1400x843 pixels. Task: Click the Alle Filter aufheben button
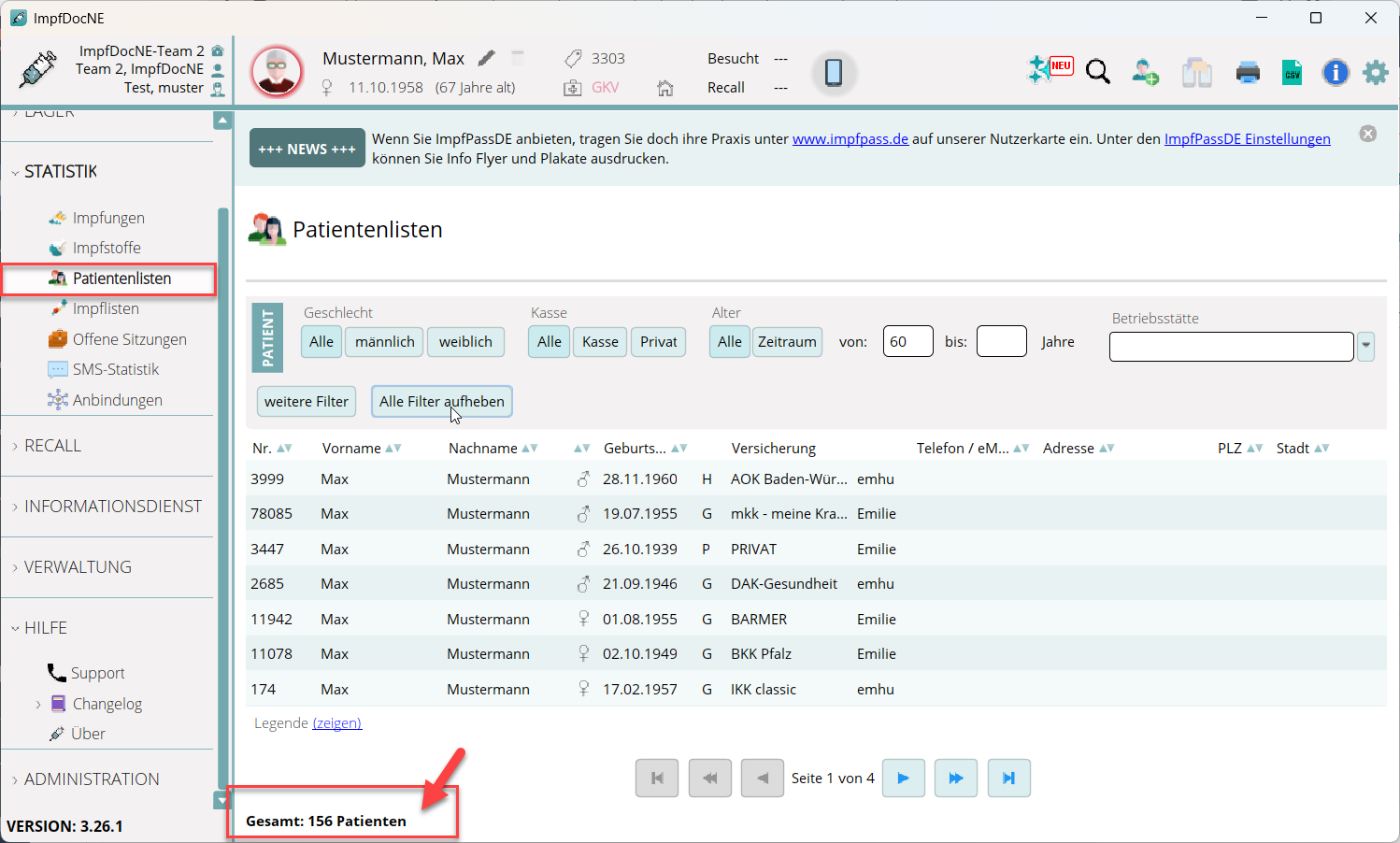[441, 402]
